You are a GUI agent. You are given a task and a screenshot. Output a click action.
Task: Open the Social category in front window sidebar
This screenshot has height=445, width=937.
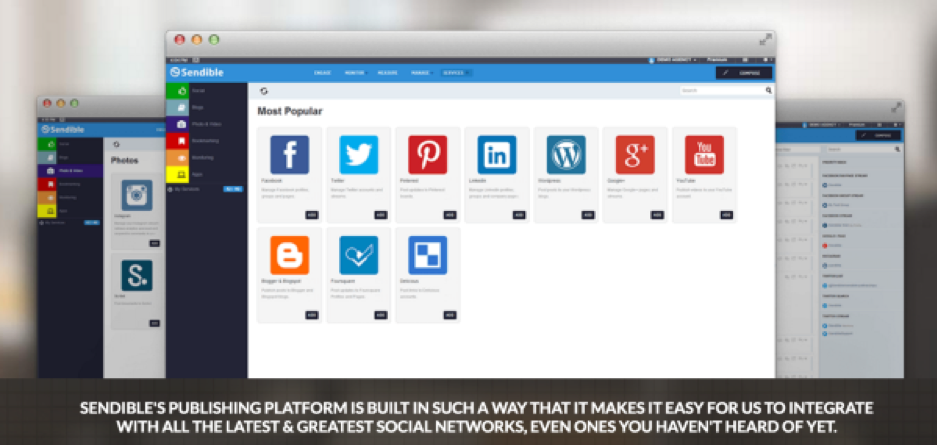point(206,91)
